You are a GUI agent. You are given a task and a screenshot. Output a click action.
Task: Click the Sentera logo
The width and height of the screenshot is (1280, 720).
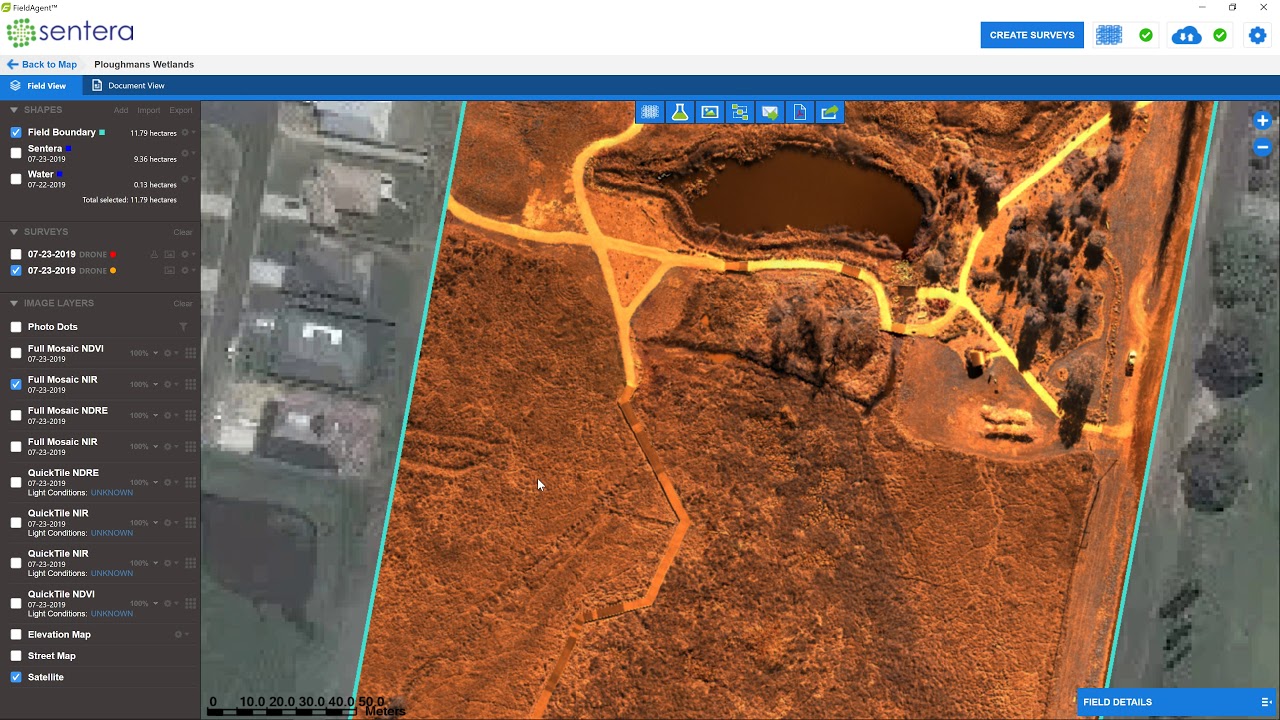pyautogui.click(x=69, y=32)
